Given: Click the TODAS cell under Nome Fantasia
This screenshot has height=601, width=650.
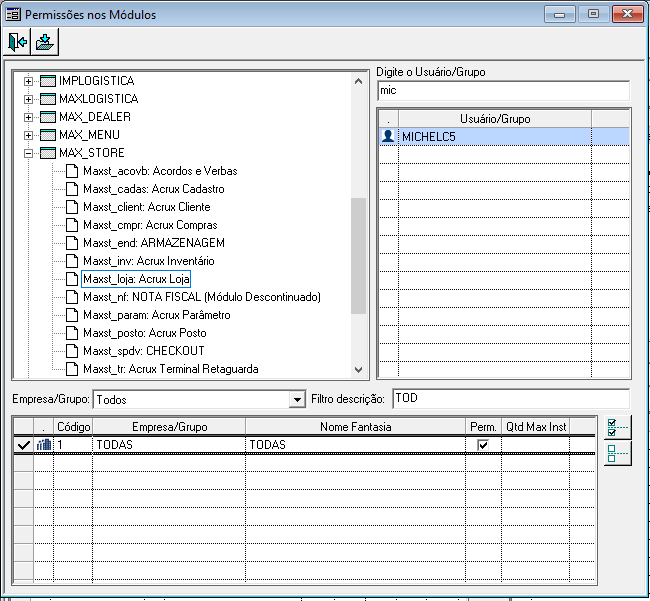Looking at the screenshot, I should coord(355,445).
